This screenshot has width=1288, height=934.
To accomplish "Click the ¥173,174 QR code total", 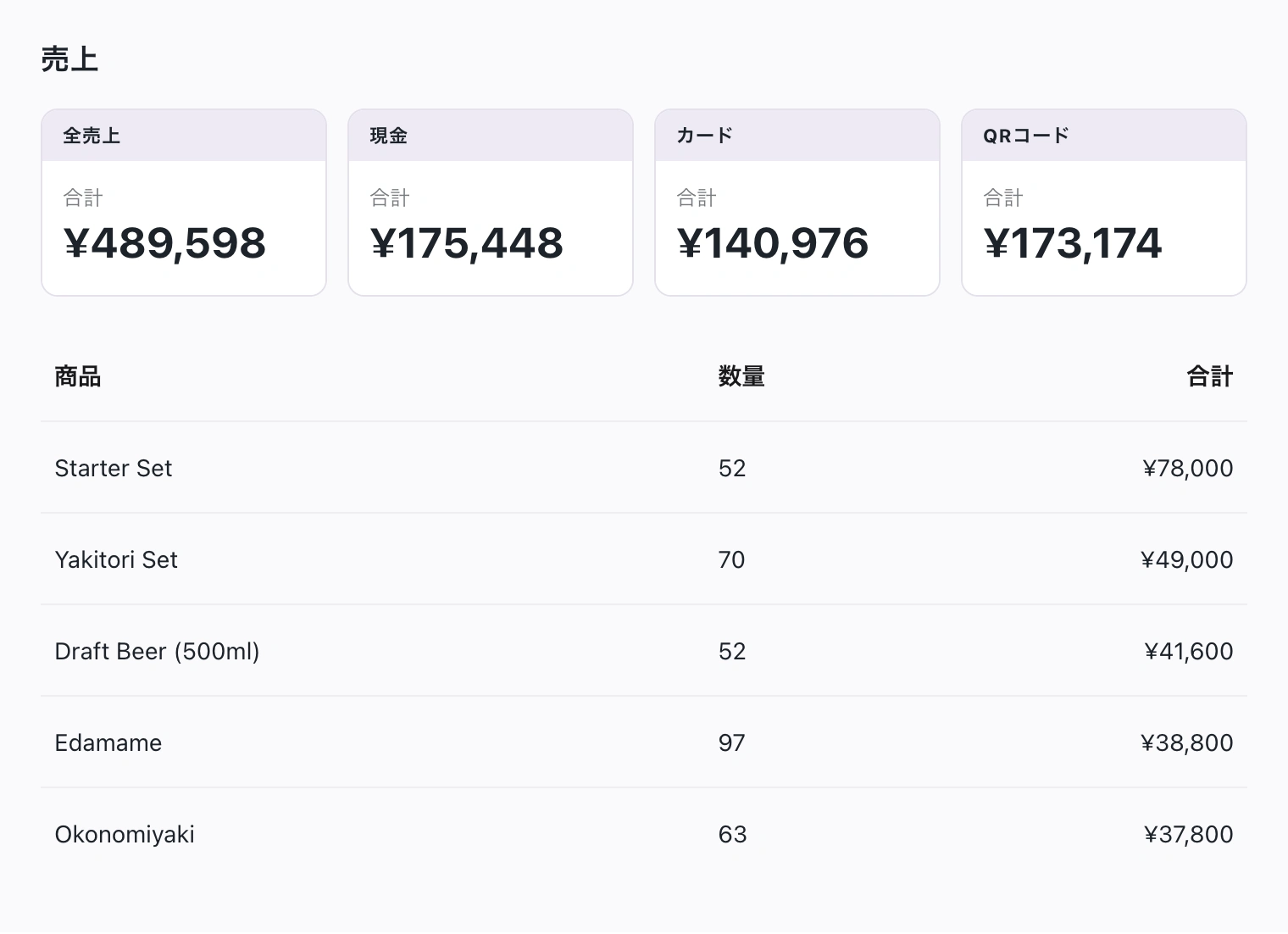I will (1073, 243).
